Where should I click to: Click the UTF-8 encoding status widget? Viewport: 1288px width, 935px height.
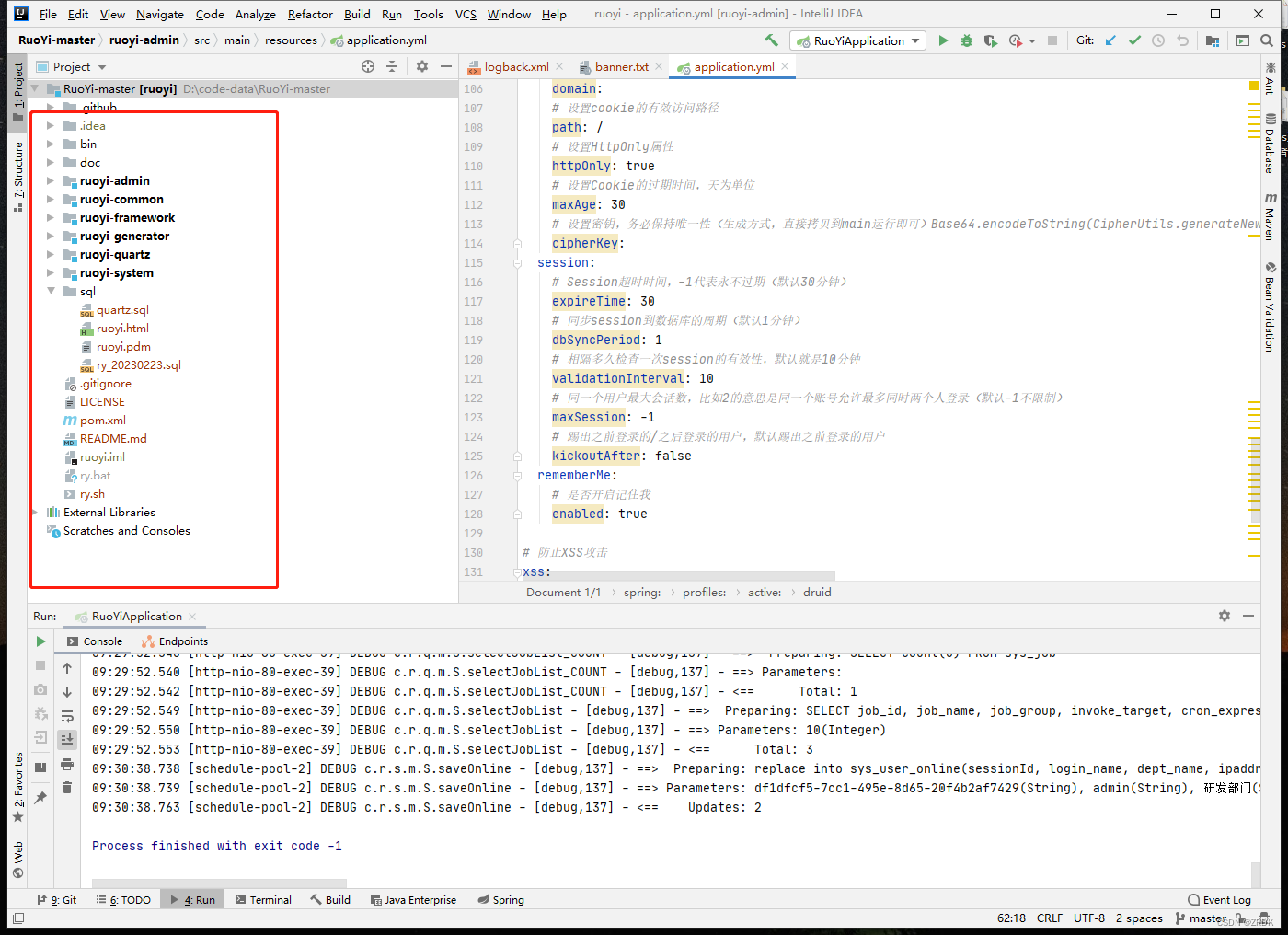pos(1089,918)
